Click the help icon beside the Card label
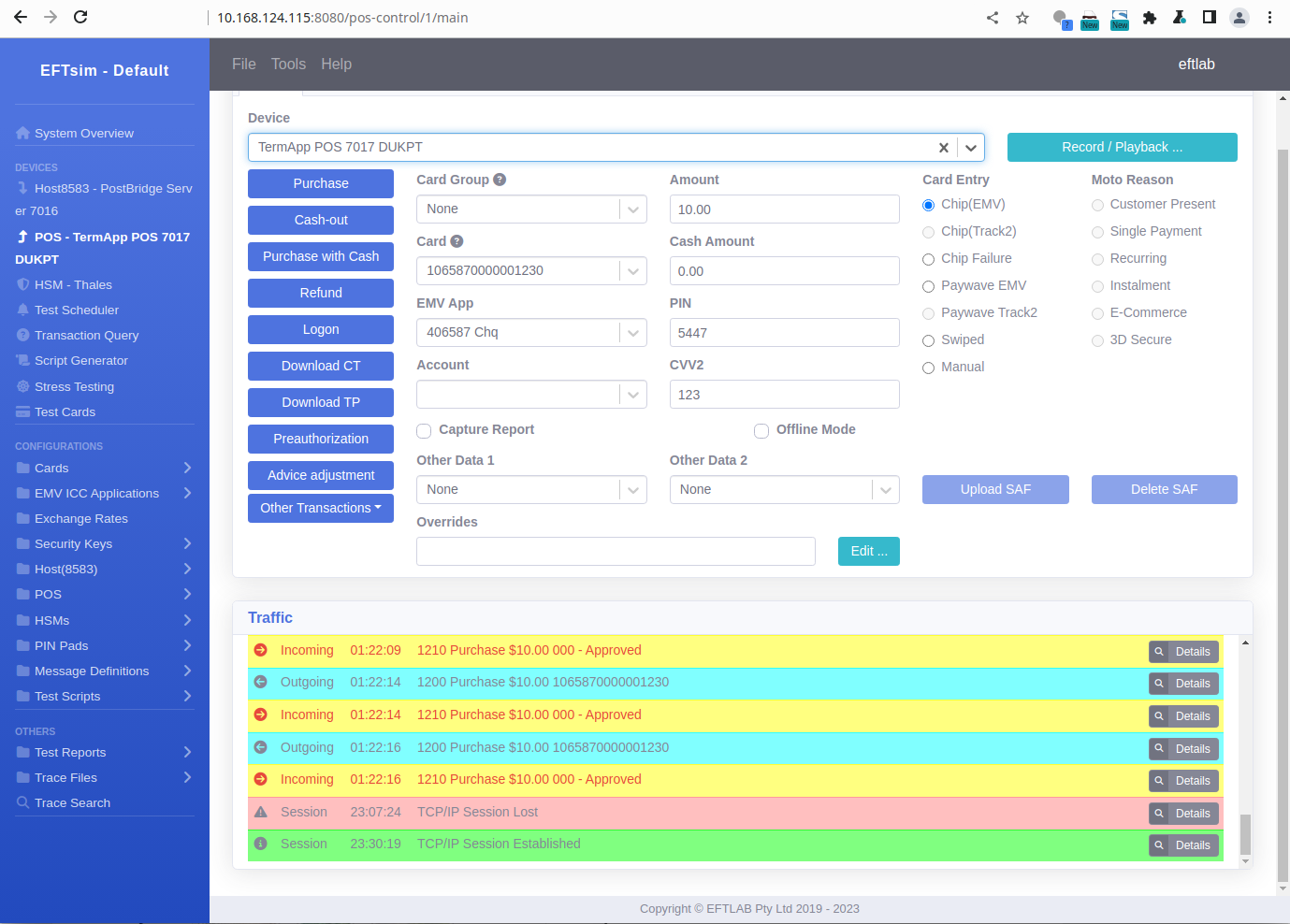Viewport: 1290px width, 924px height. 457,241
